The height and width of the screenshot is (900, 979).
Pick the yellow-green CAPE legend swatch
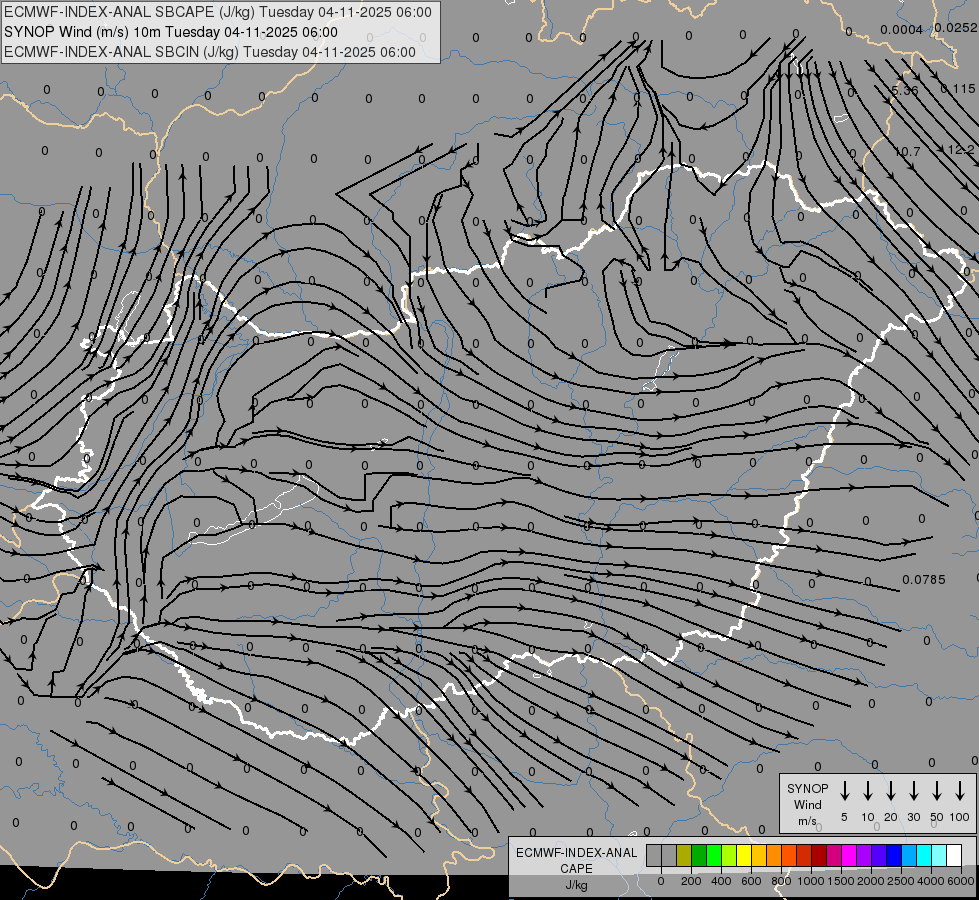(729, 855)
